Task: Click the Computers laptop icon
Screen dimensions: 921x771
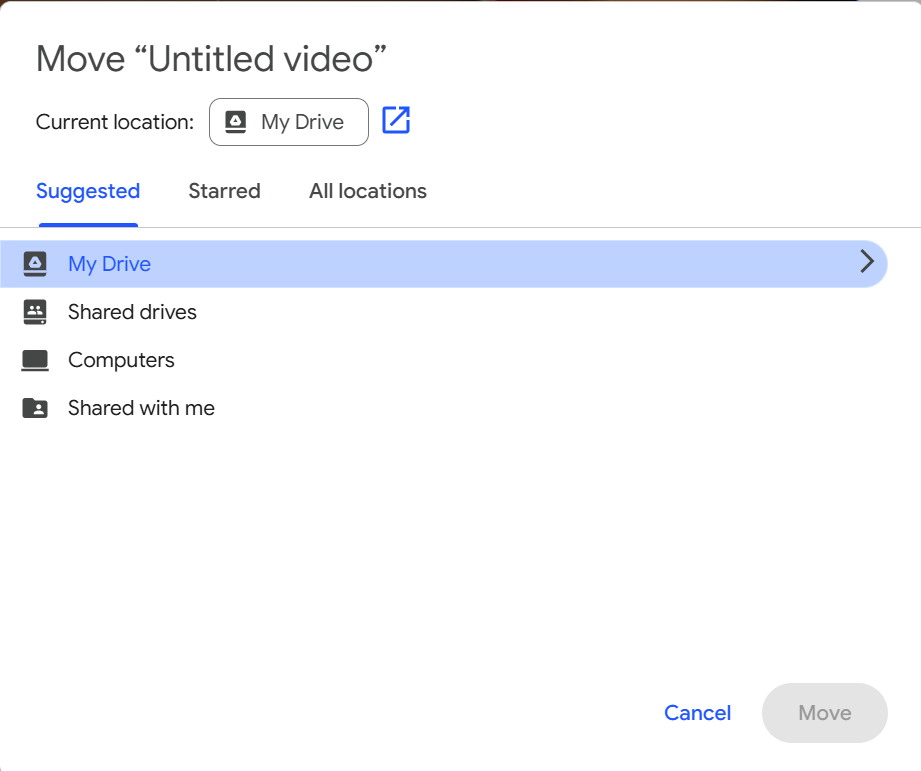Action: tap(35, 360)
